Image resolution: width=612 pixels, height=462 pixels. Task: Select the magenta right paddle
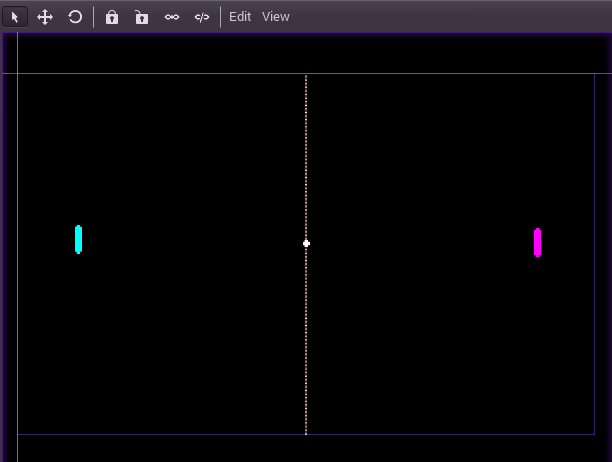pyautogui.click(x=537, y=243)
